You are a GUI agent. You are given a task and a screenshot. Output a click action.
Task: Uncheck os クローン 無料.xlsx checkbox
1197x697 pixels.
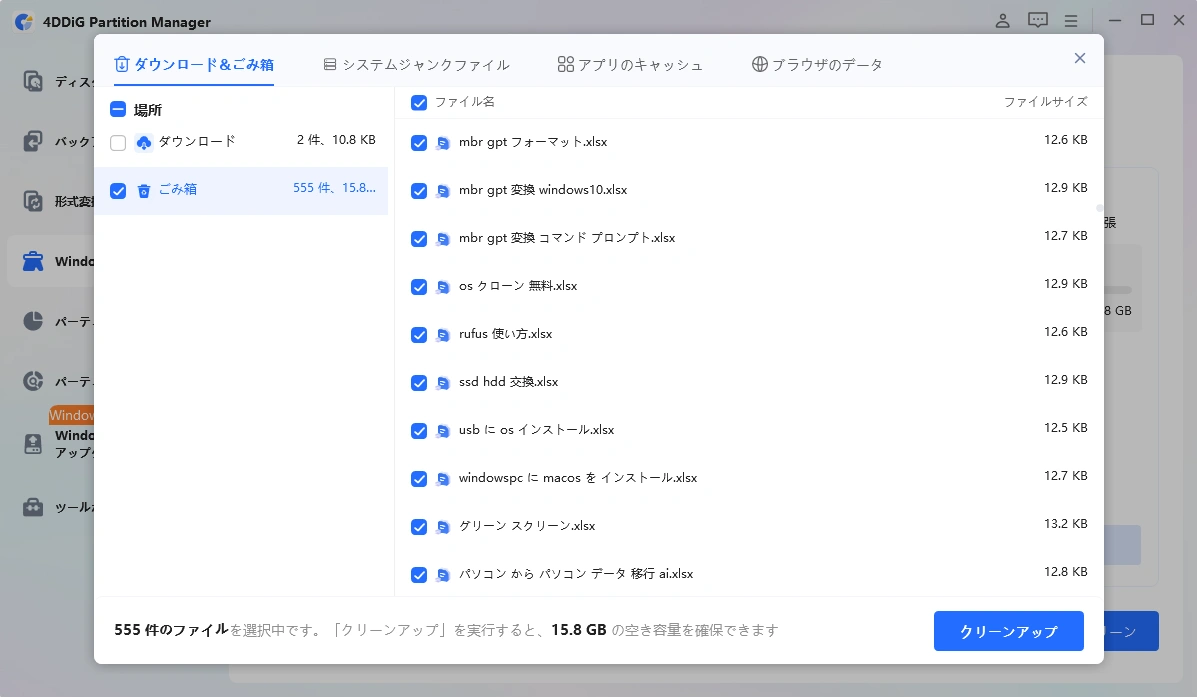tap(418, 287)
